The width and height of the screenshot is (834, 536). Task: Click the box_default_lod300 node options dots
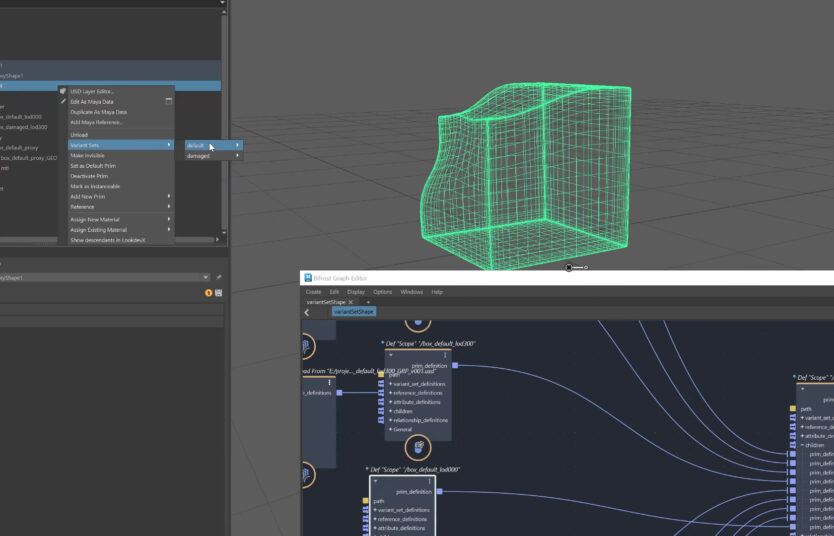click(x=445, y=355)
